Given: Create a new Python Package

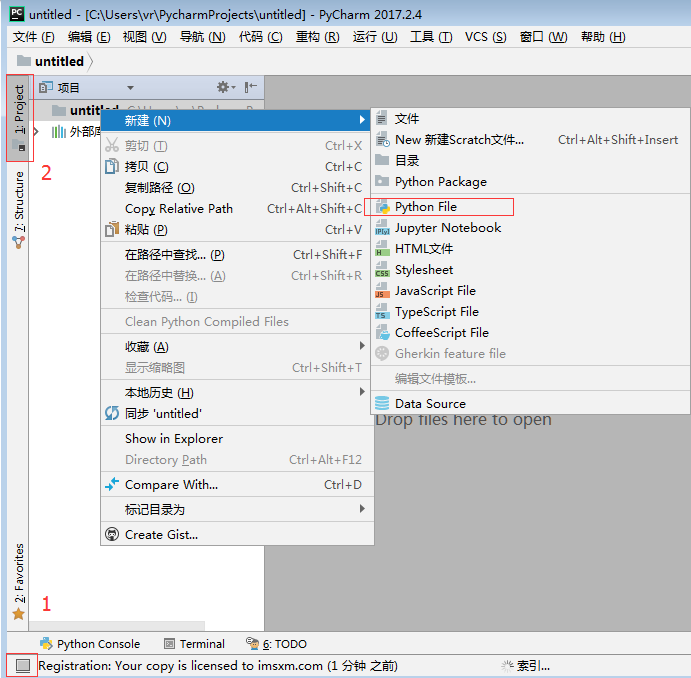Looking at the screenshot, I should coord(530,182).
